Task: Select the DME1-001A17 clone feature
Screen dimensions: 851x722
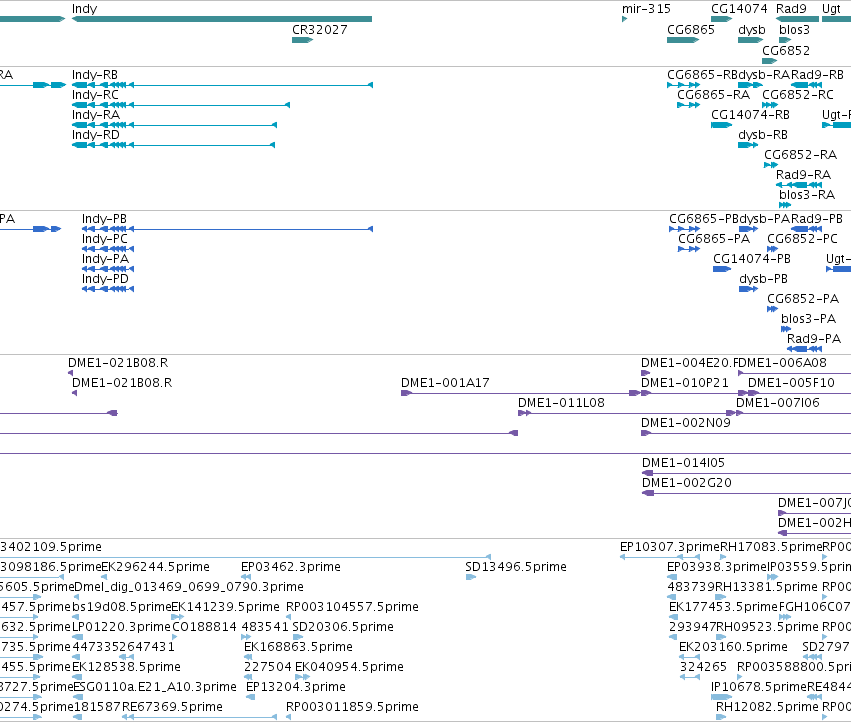Action: 520,393
